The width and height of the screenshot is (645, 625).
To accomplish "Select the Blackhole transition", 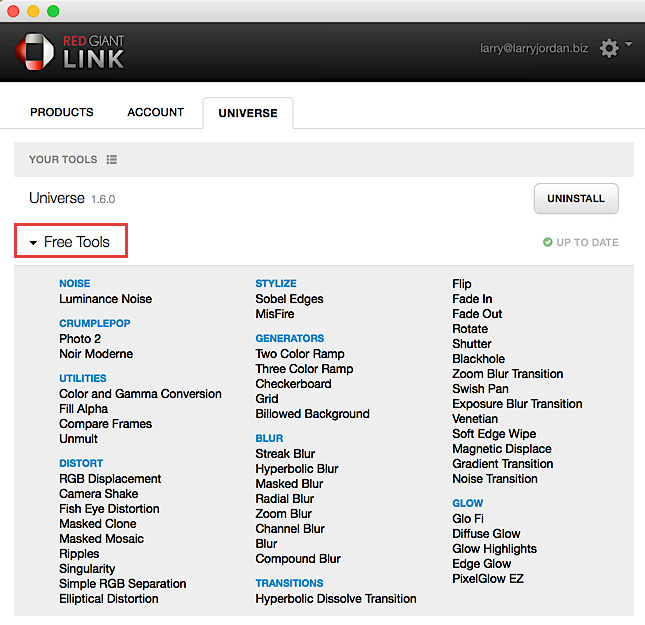I will click(478, 359).
